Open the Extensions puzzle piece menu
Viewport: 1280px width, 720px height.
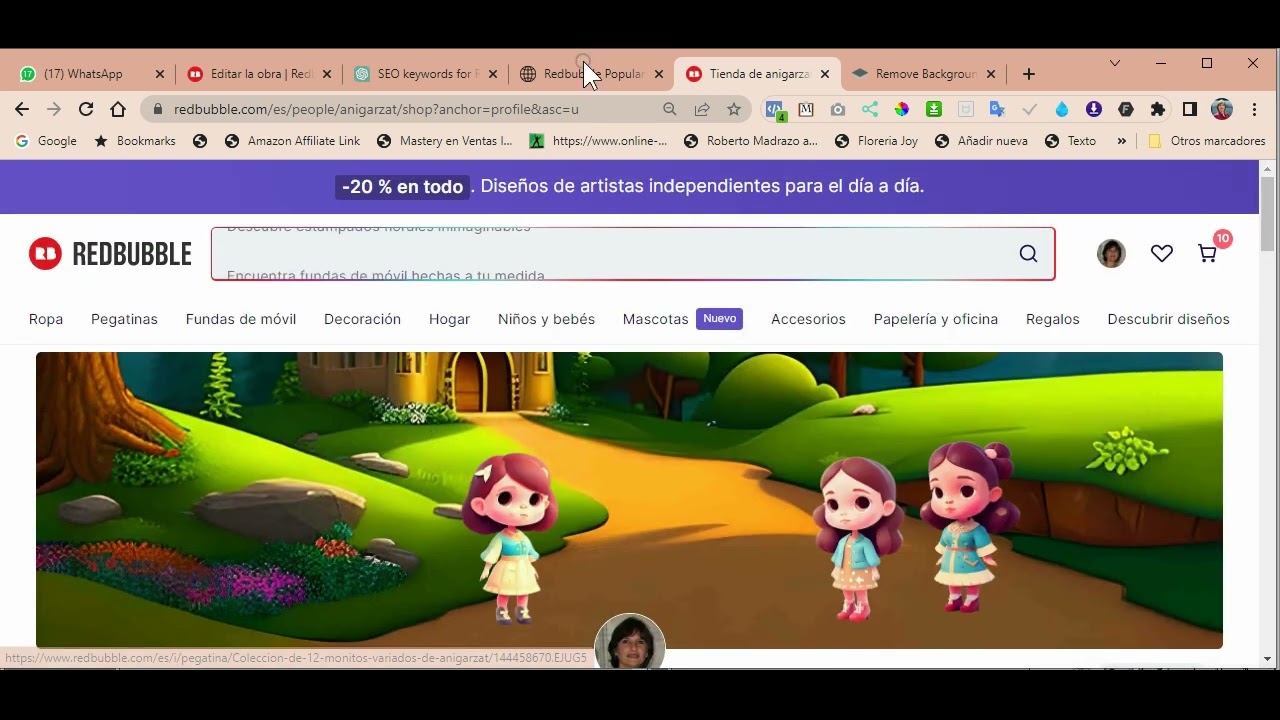coord(1158,109)
